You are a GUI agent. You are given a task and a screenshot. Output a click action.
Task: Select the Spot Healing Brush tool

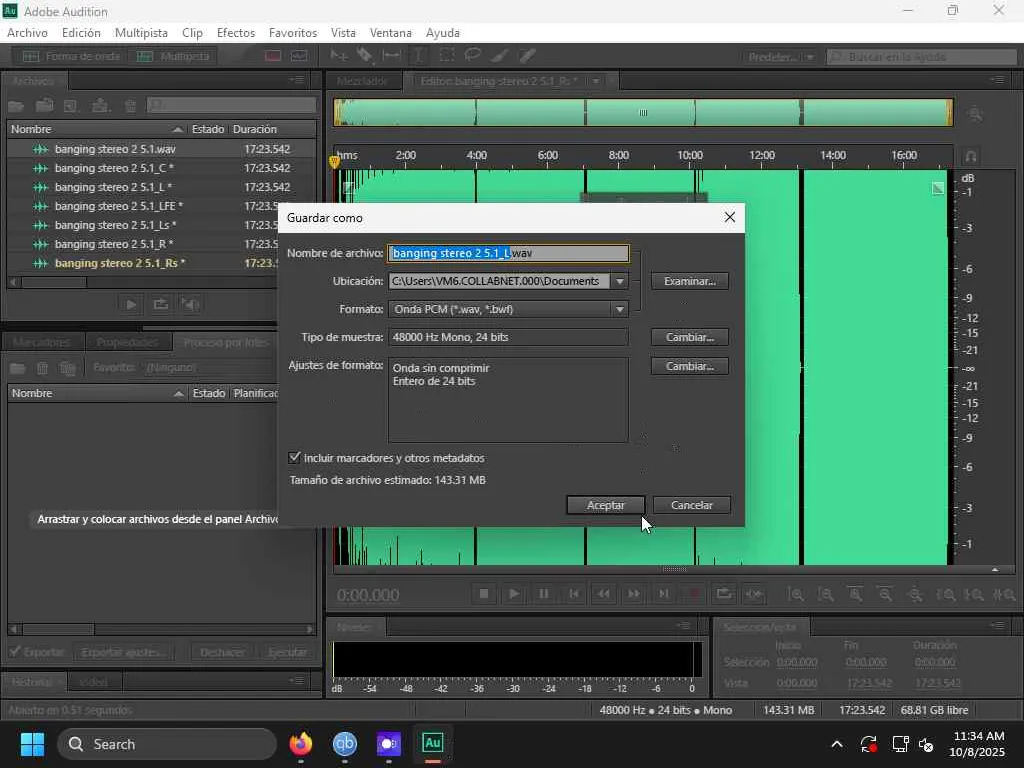pos(527,56)
